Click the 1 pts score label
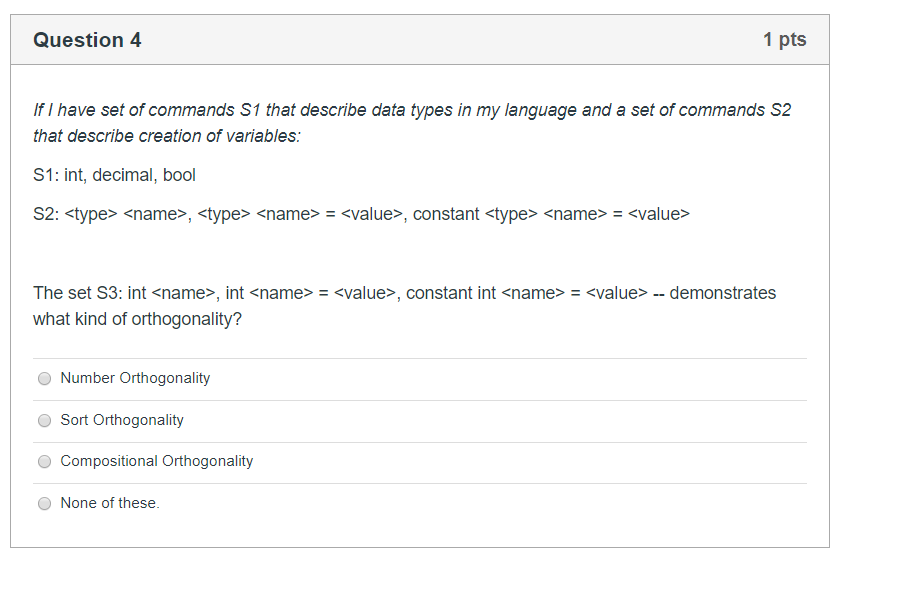The width and height of the screenshot is (914, 605). tap(785, 40)
